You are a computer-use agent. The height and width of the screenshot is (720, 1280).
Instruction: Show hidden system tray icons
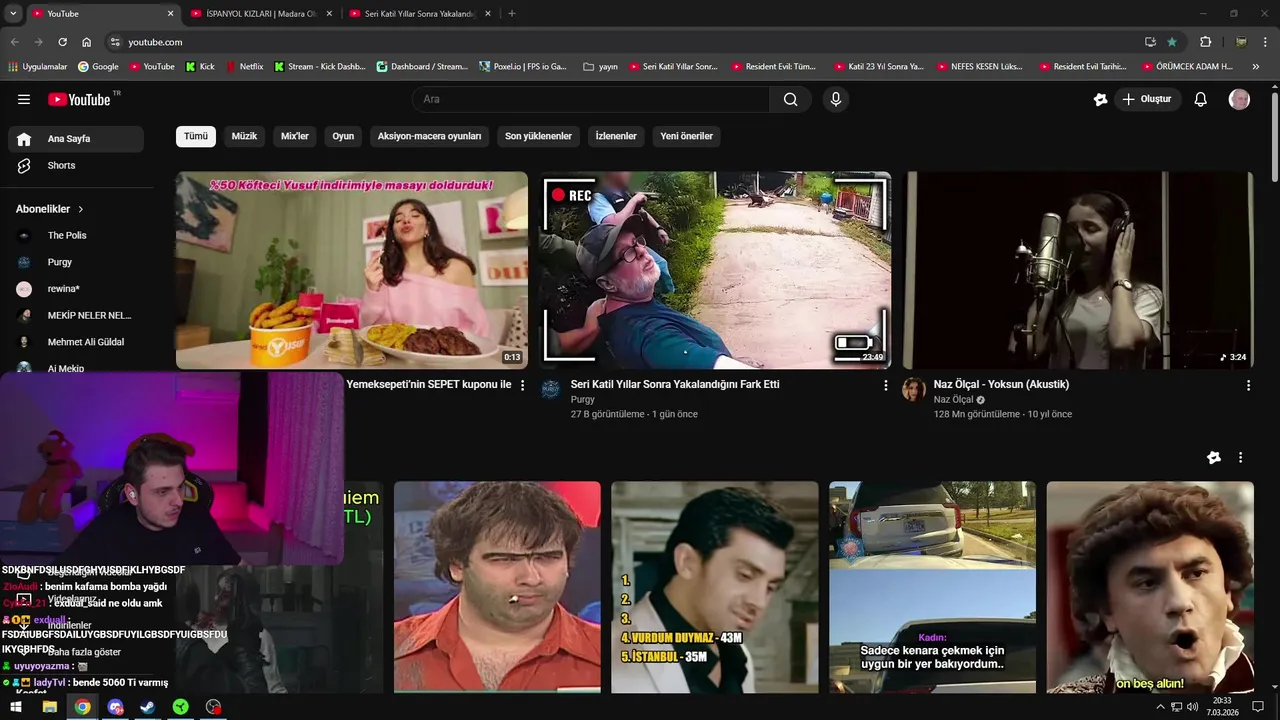(x=1160, y=707)
